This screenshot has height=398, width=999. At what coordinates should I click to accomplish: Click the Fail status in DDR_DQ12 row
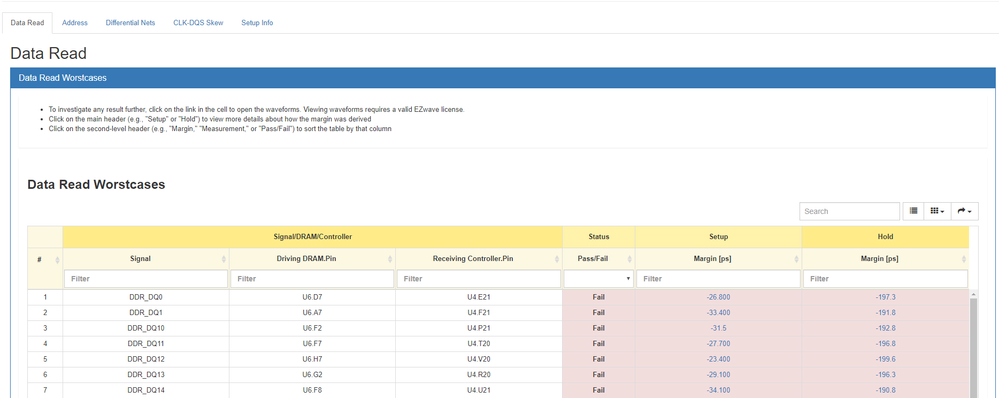tap(598, 359)
